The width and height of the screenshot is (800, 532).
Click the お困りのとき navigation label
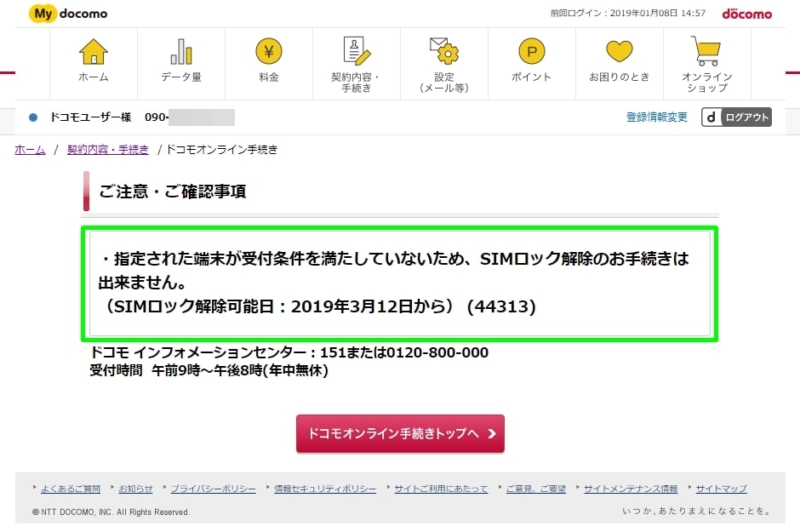(x=619, y=77)
